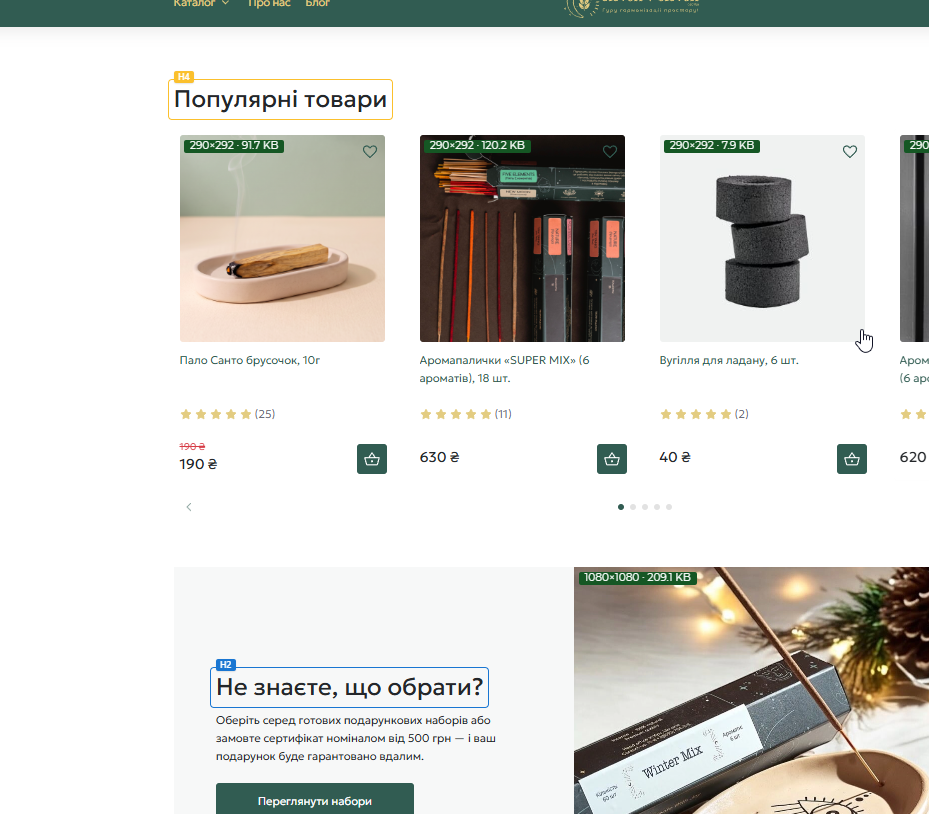The height and width of the screenshot is (814, 929).
Task: Open the Winter Mix promo banner image
Action: pos(751,690)
